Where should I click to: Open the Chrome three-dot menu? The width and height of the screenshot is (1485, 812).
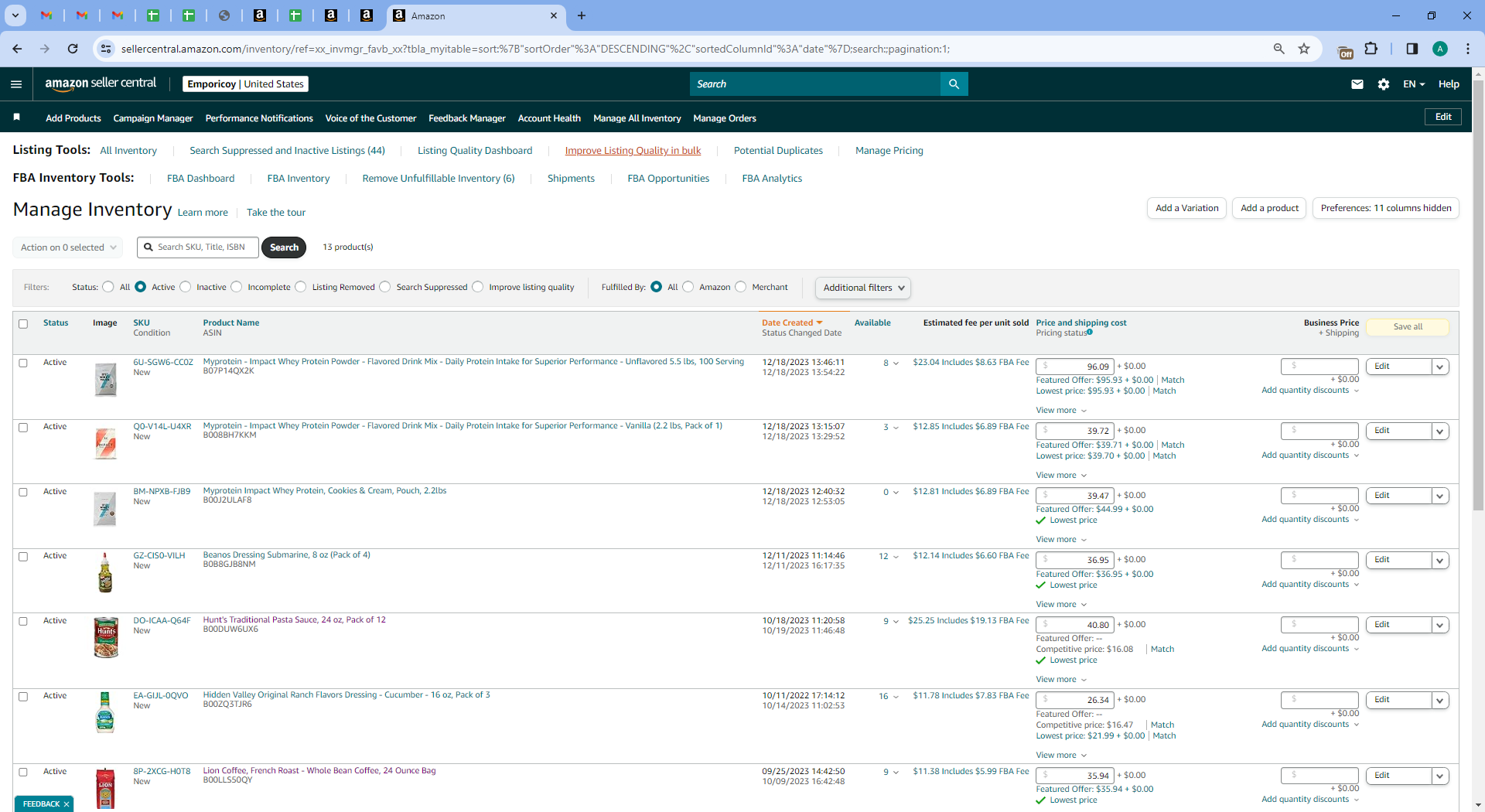(1468, 49)
